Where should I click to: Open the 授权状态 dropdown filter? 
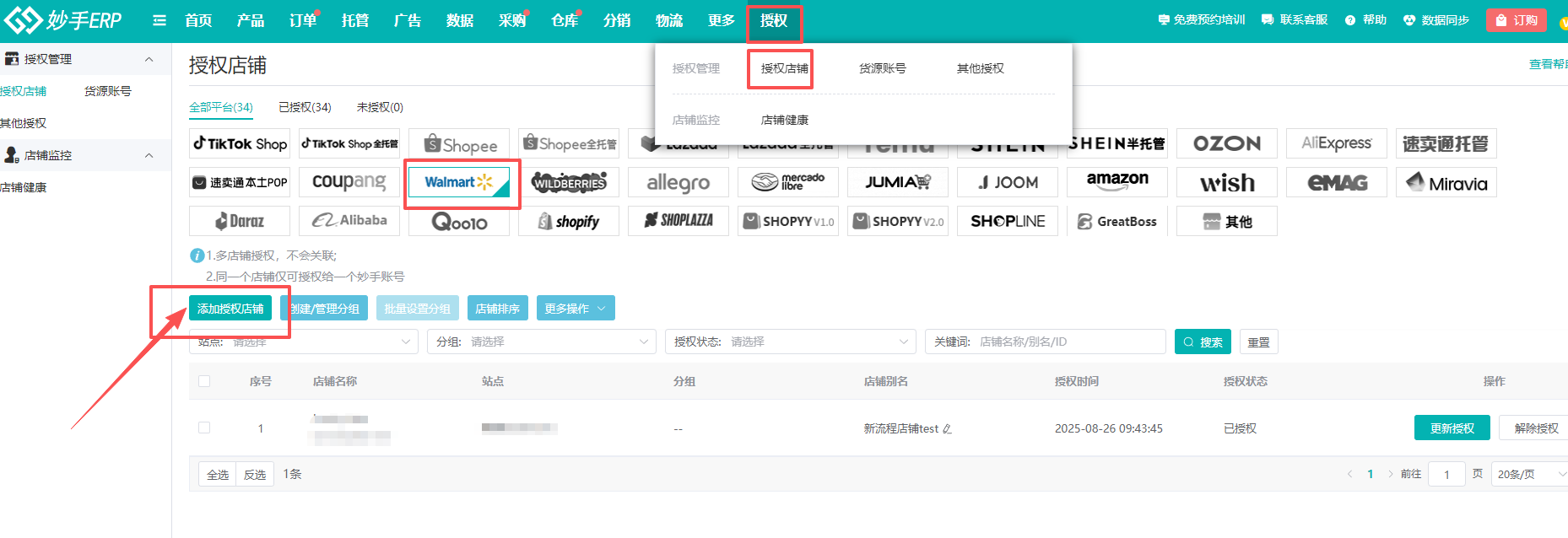pyautogui.click(x=791, y=342)
